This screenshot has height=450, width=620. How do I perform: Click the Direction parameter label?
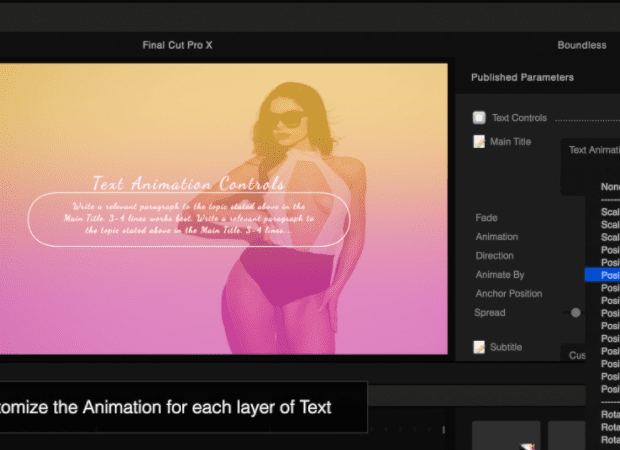494,256
